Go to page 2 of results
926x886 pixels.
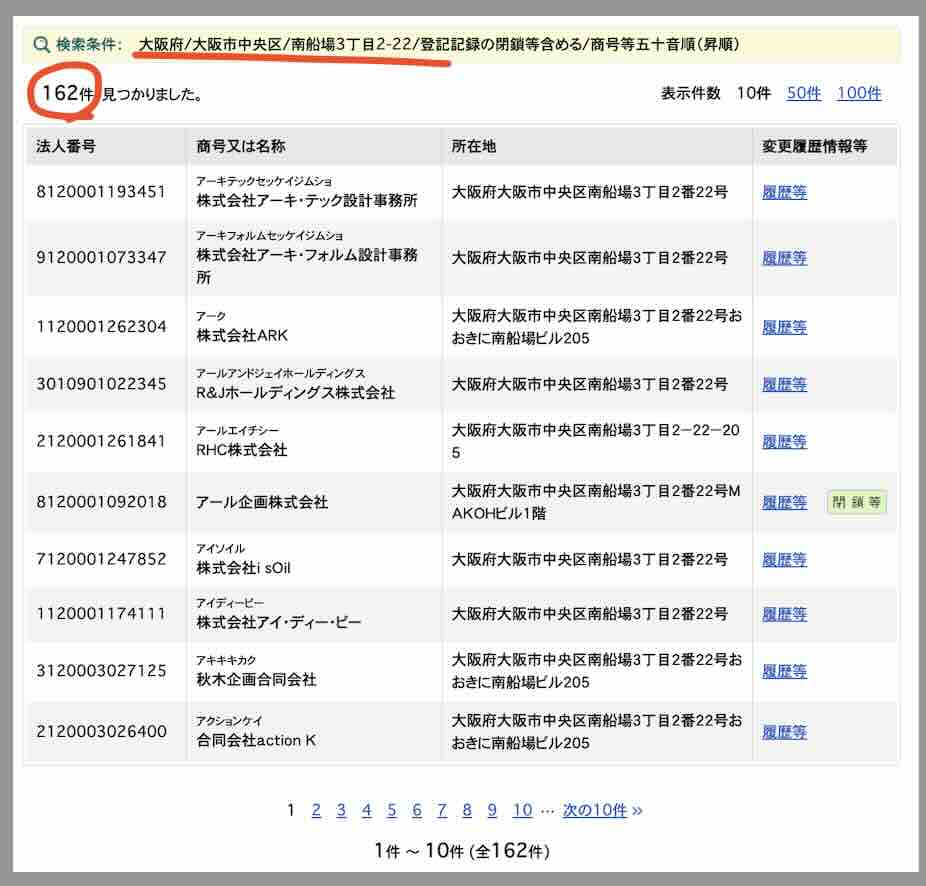315,811
